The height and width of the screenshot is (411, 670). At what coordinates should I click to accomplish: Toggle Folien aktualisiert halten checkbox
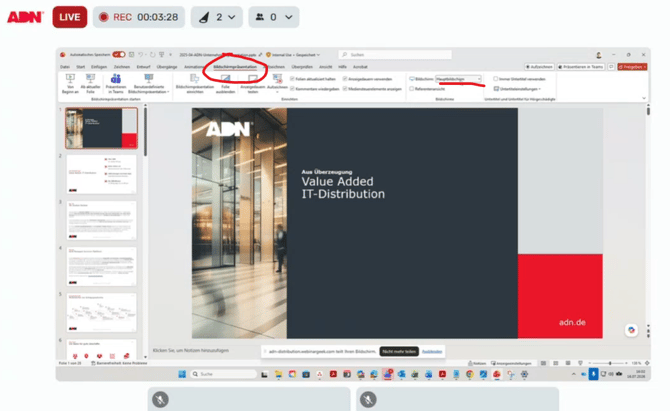pos(292,79)
